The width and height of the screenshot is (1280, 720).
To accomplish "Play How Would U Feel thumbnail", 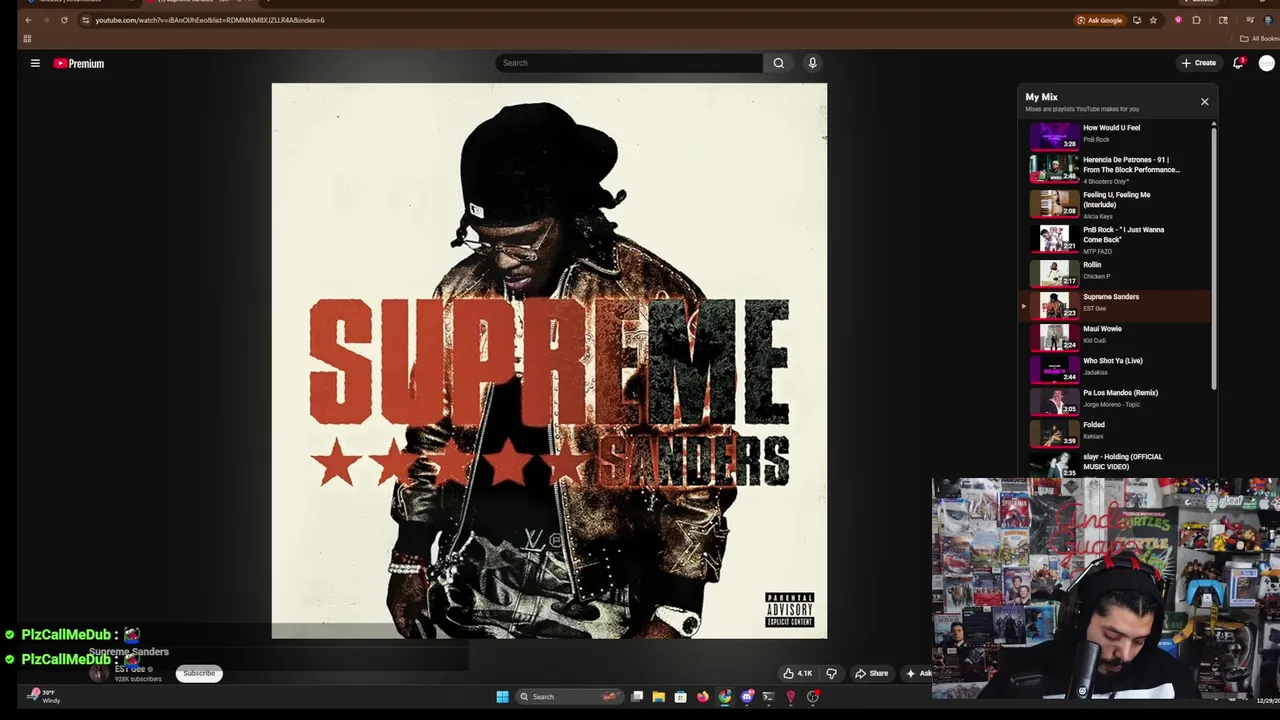I will point(1054,135).
